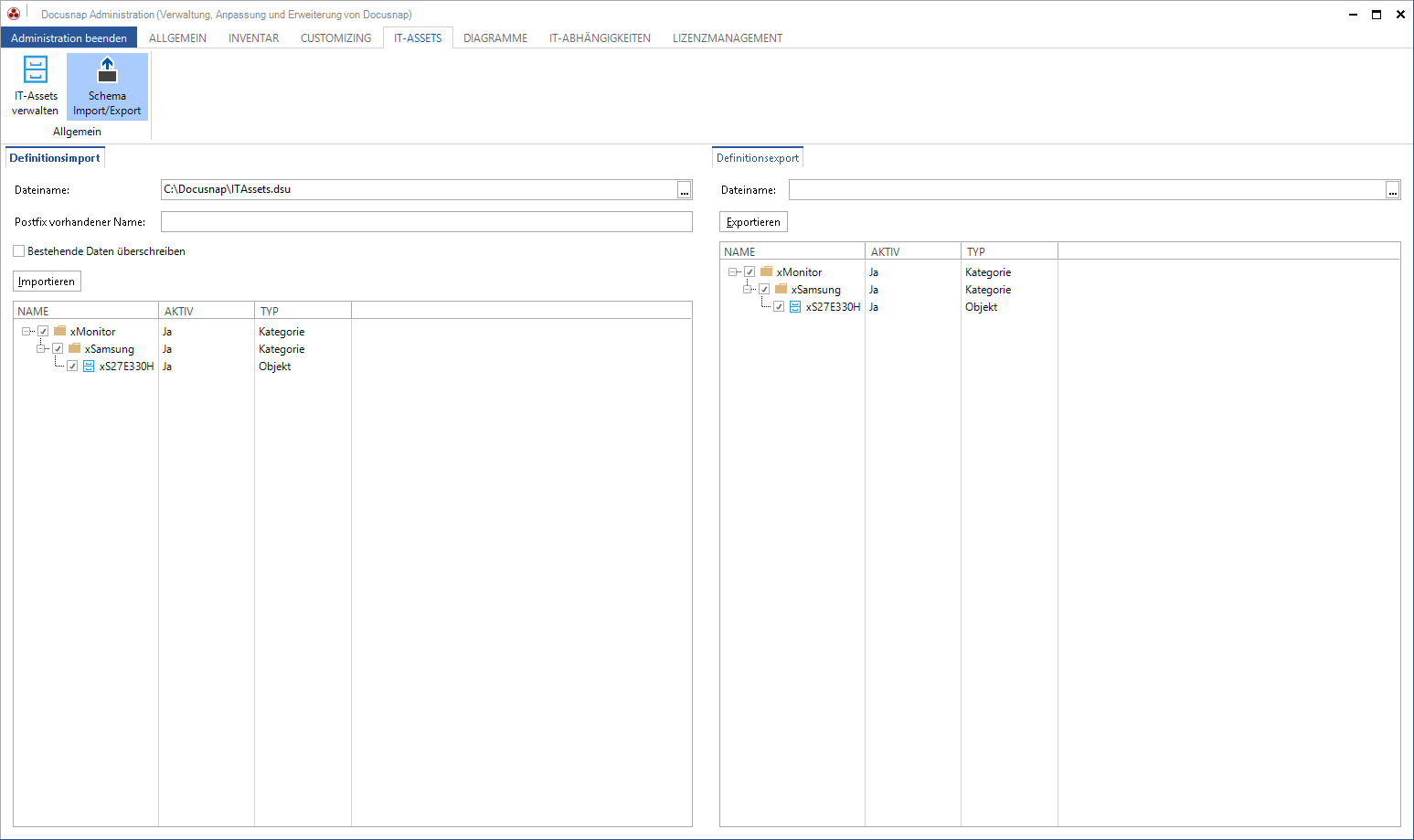This screenshot has width=1414, height=840.
Task: Uncheck xMonitor in the export tree
Action: coord(750,271)
